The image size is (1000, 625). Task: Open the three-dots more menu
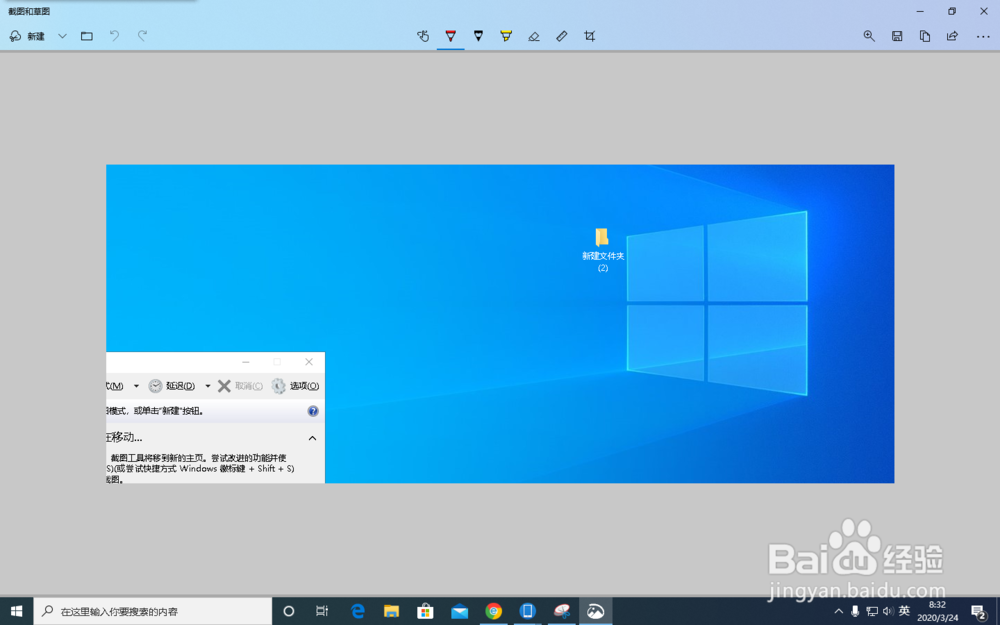coord(983,36)
